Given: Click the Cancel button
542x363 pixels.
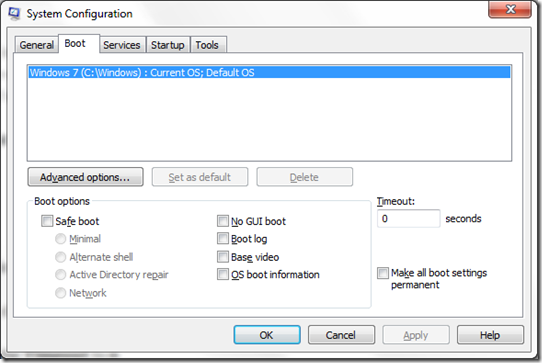Looking at the screenshot, I should (341, 335).
